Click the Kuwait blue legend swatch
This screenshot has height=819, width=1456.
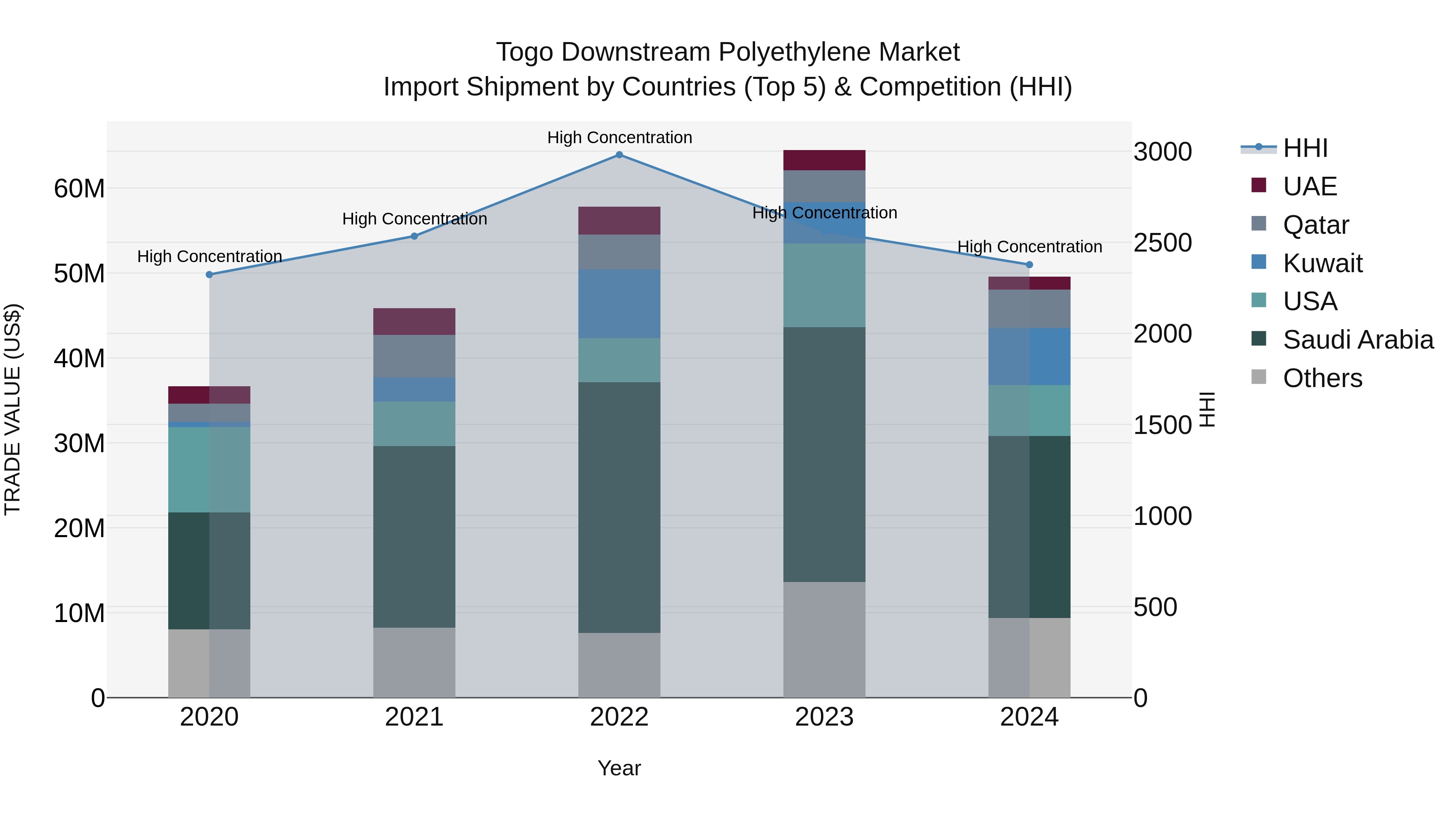pyautogui.click(x=1259, y=262)
